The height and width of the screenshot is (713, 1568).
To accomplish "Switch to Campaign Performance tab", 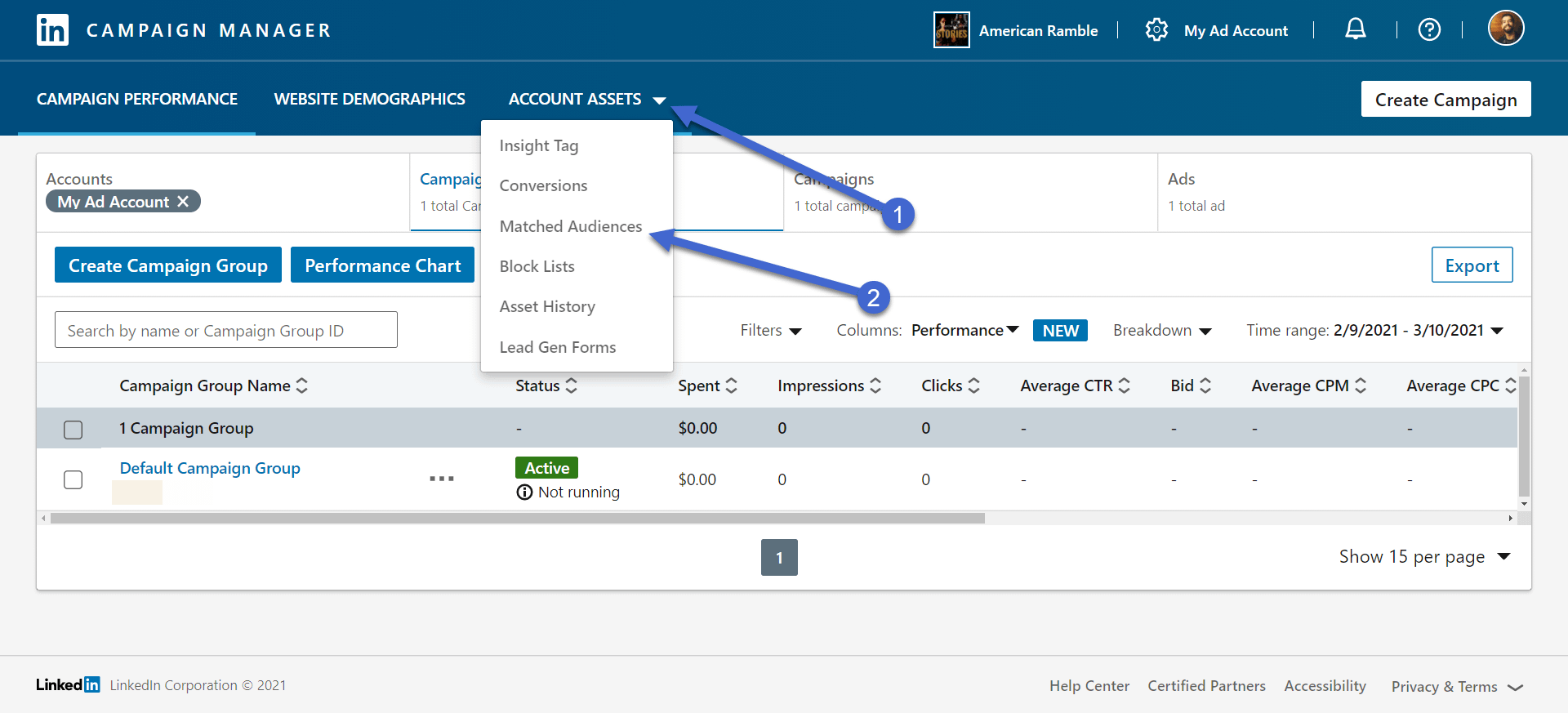I will 137,99.
